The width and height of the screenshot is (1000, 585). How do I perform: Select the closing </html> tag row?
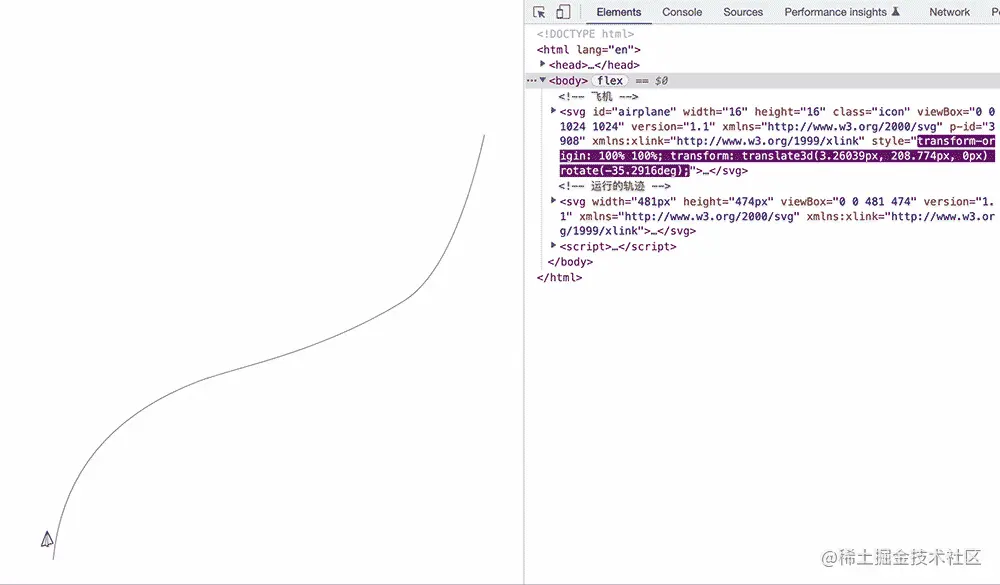[559, 277]
